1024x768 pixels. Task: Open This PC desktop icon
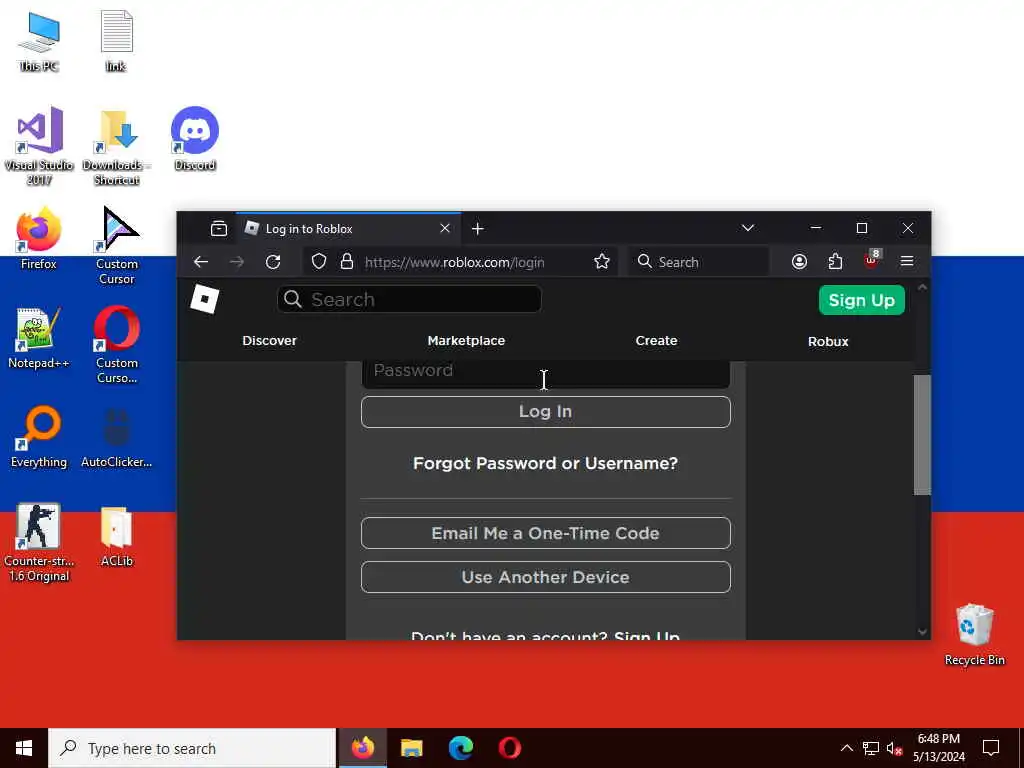[x=39, y=40]
